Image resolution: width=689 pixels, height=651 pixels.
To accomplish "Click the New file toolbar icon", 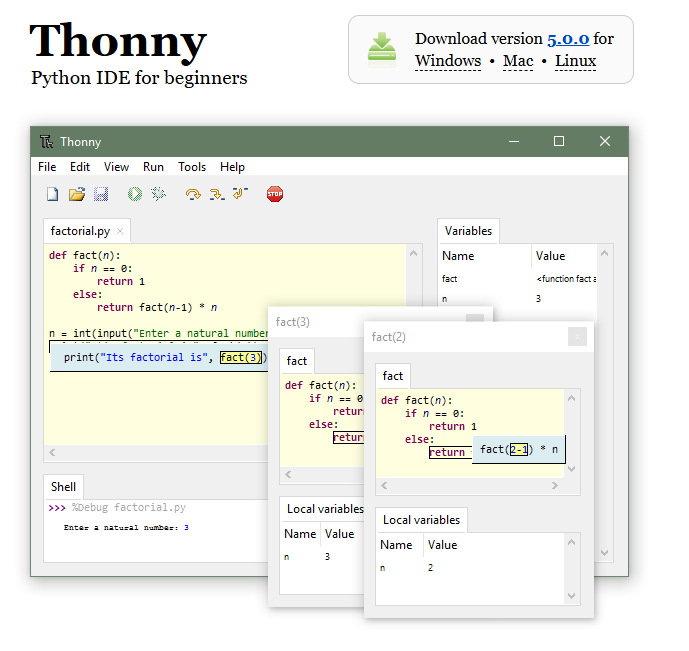I will click(x=53, y=194).
